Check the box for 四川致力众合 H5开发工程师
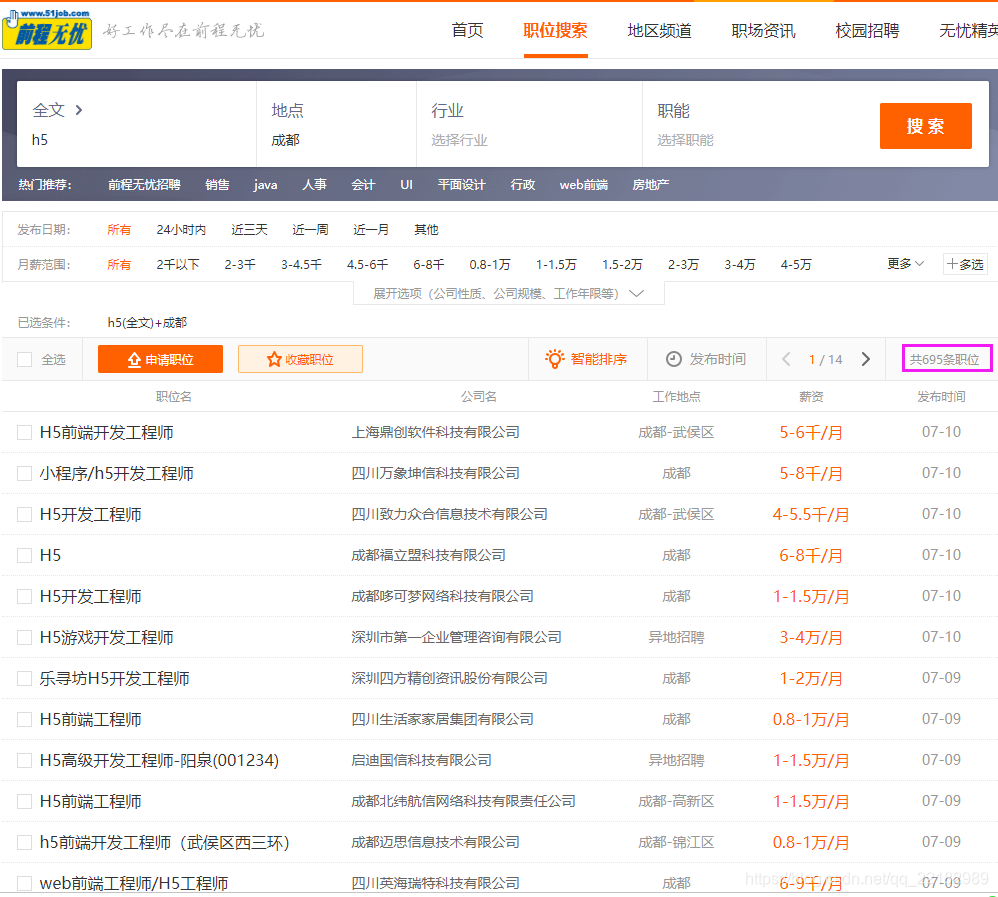 [x=25, y=514]
